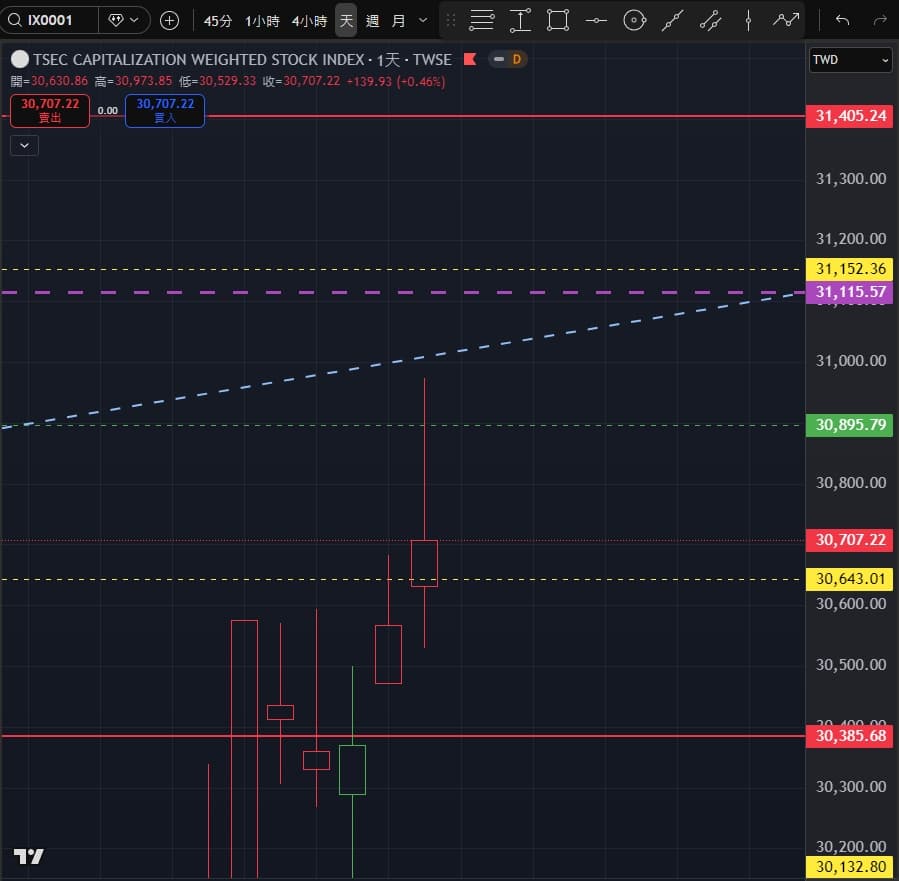
Task: Click the 高=30,973.85 high value
Action: (x=133, y=81)
